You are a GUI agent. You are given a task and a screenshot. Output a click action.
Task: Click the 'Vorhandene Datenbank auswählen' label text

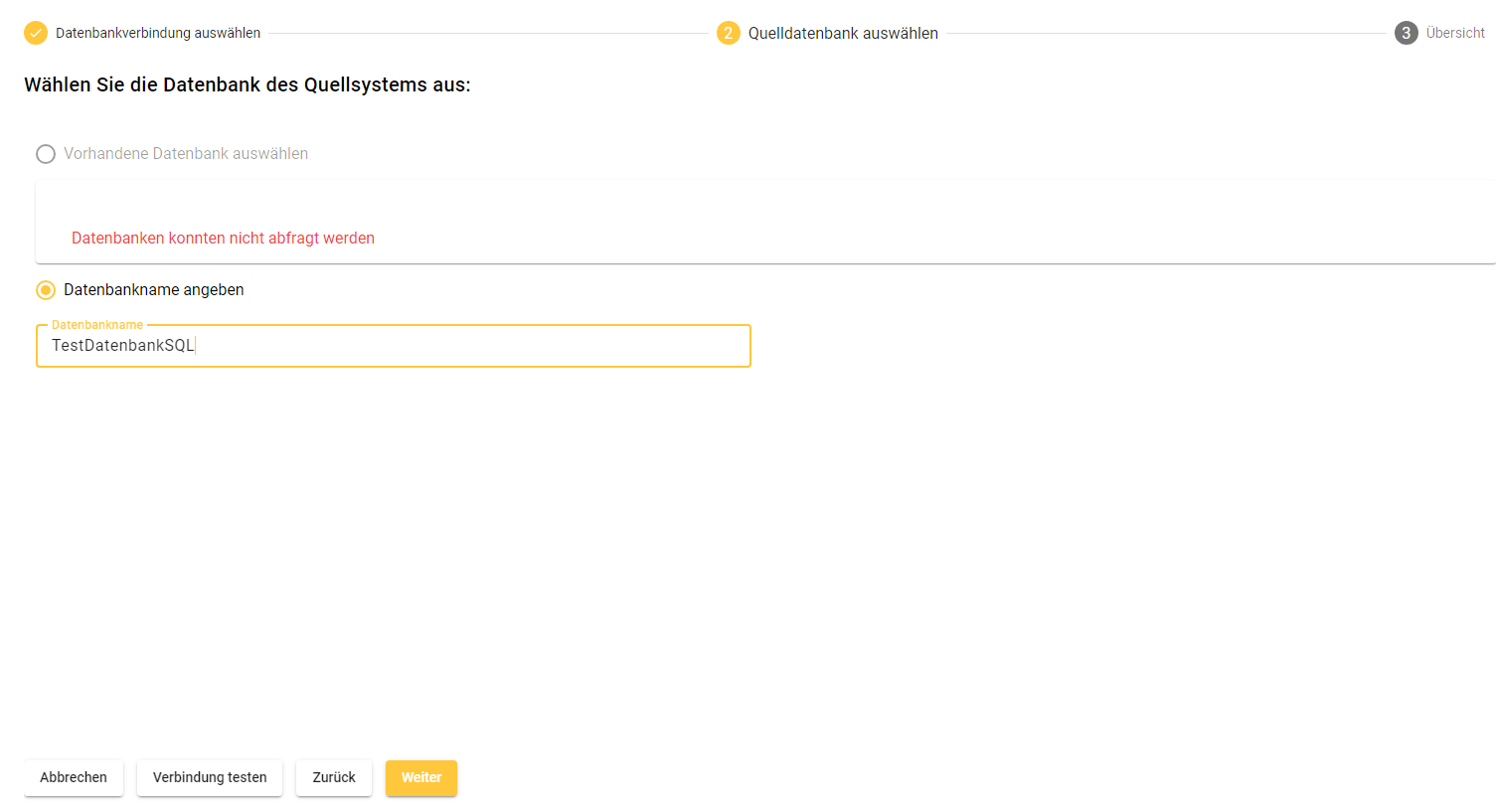point(186,154)
